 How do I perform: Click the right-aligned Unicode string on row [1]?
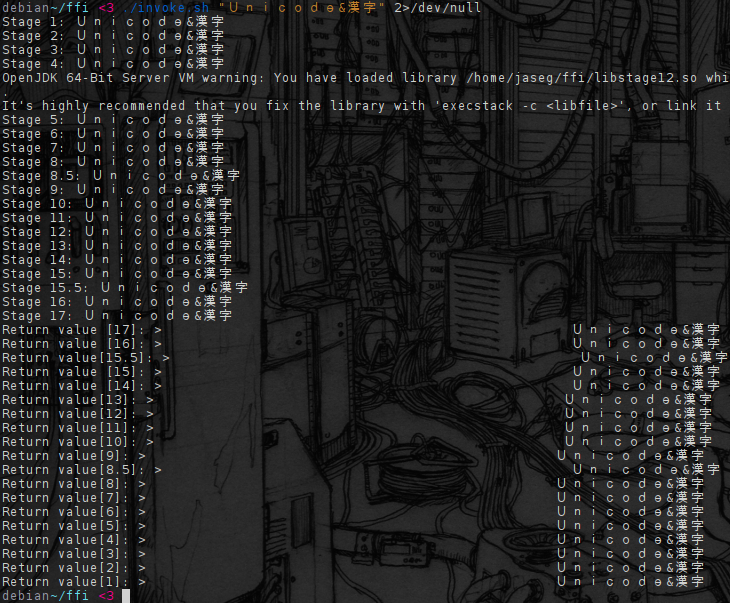point(630,582)
